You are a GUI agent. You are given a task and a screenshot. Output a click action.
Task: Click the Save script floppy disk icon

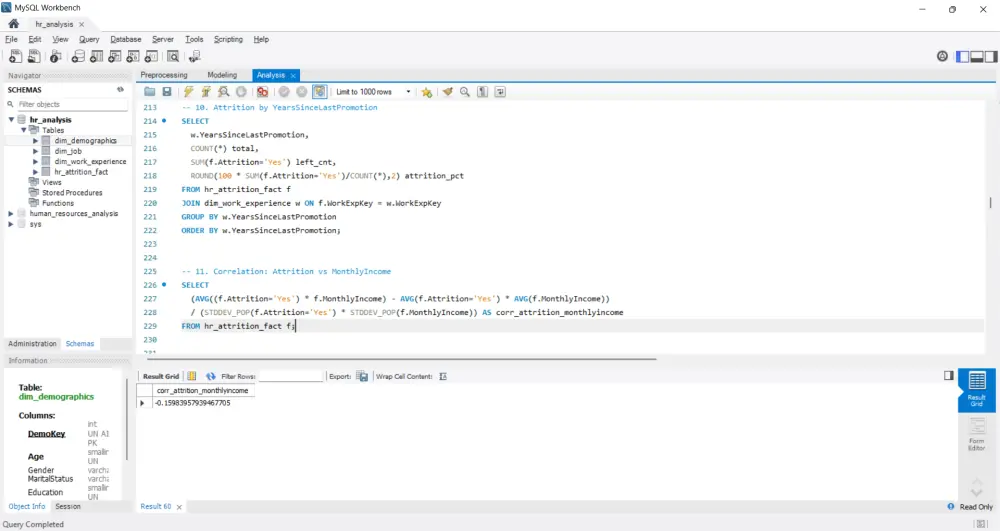click(x=167, y=92)
